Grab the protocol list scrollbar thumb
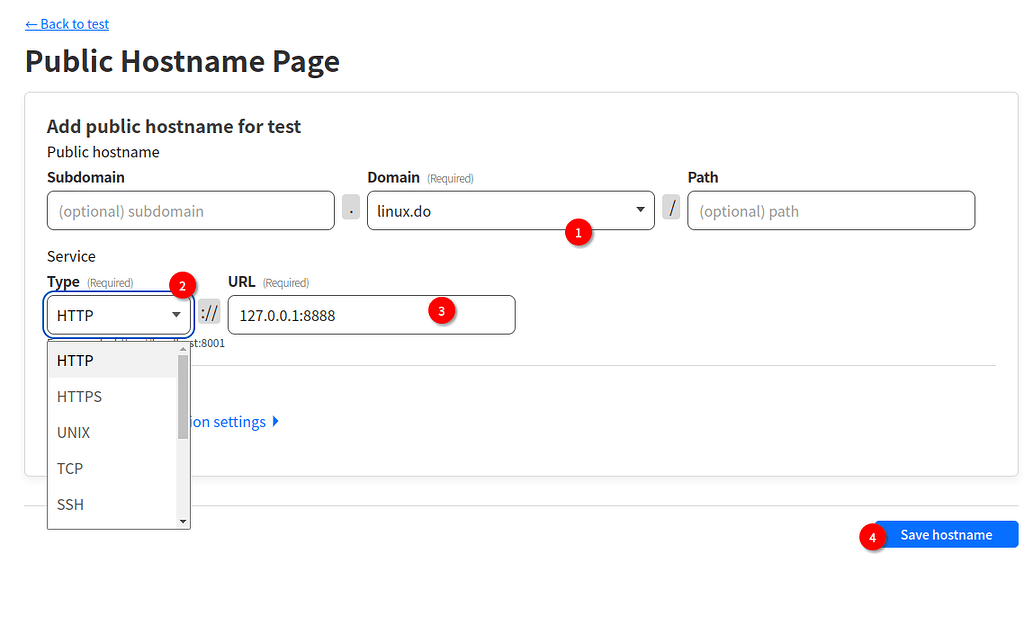The width and height of the screenshot is (1033, 625). point(183,397)
